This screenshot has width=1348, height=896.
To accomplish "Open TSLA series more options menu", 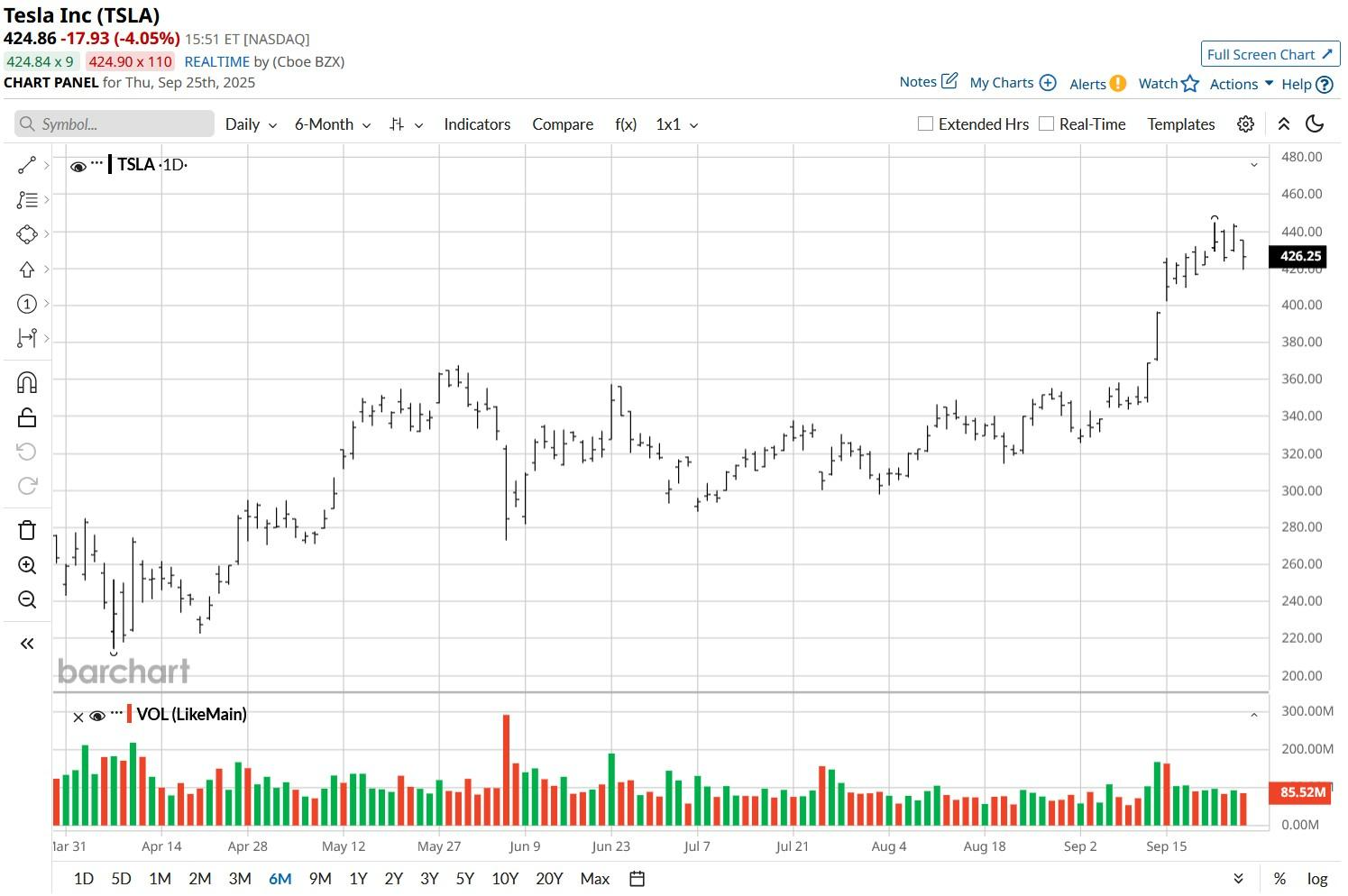I will coord(96,163).
